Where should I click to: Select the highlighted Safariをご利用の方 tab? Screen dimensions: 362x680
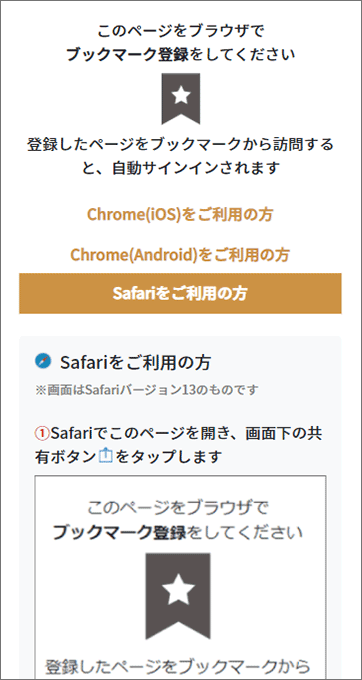coord(180,293)
